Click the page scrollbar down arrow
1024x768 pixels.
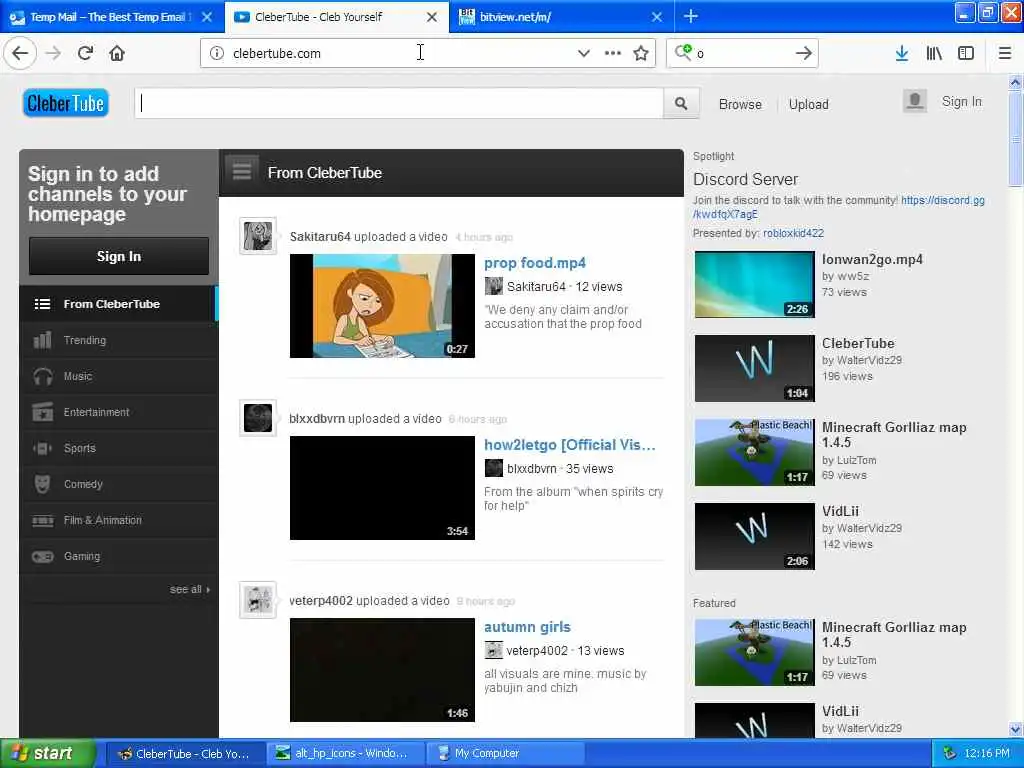[x=1016, y=729]
